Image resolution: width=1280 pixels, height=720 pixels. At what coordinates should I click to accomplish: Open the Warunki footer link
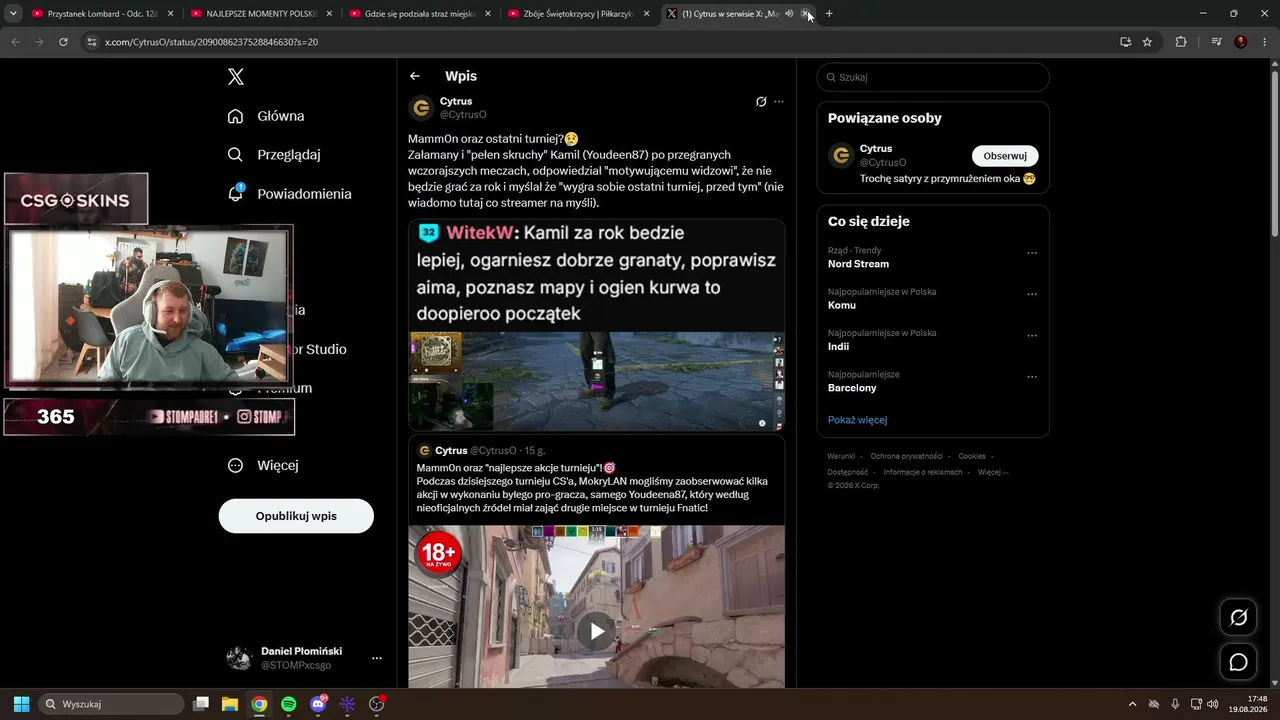click(841, 456)
